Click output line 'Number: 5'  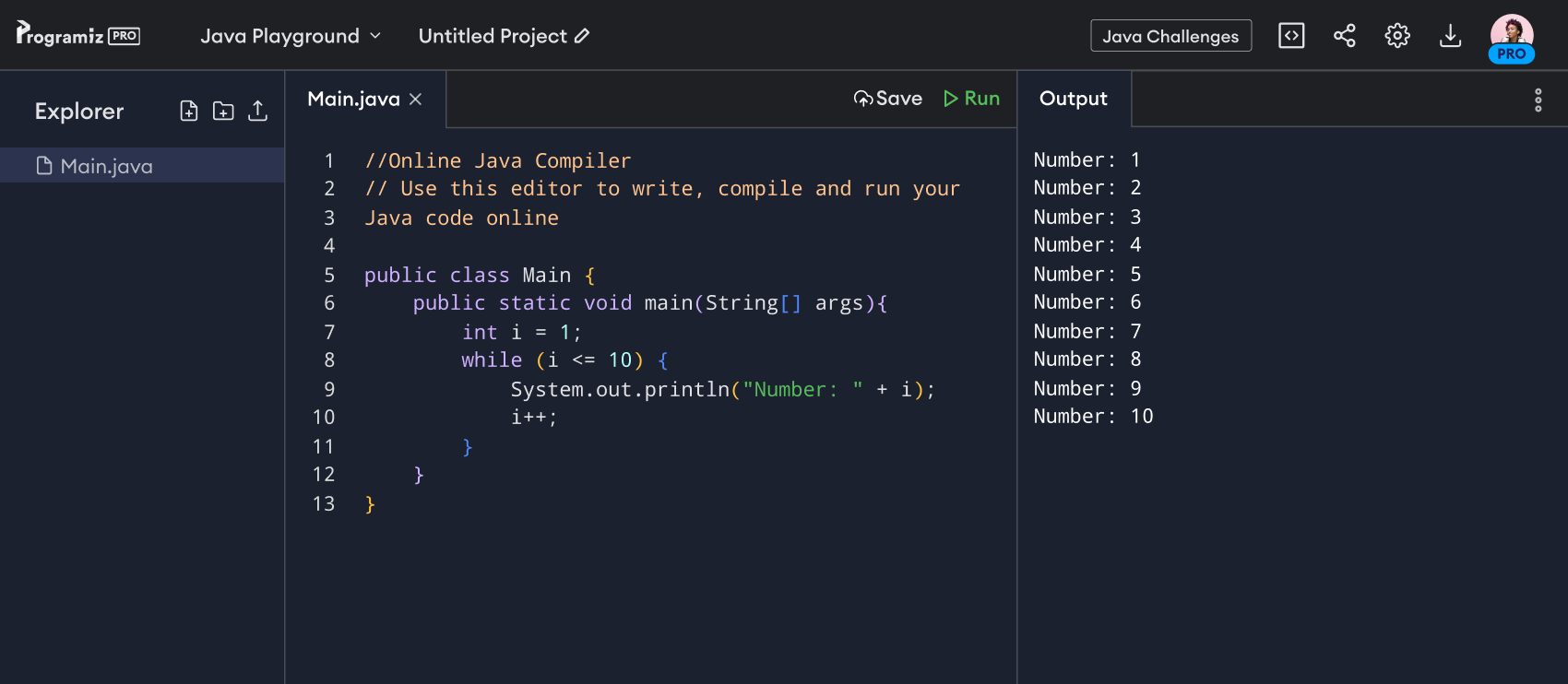tap(1087, 275)
